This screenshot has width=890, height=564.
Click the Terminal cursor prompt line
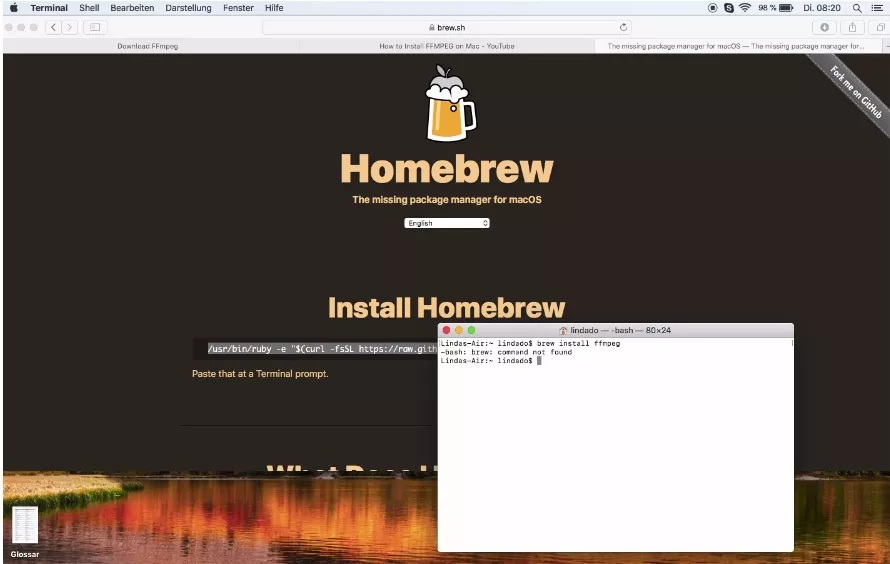(x=491, y=360)
